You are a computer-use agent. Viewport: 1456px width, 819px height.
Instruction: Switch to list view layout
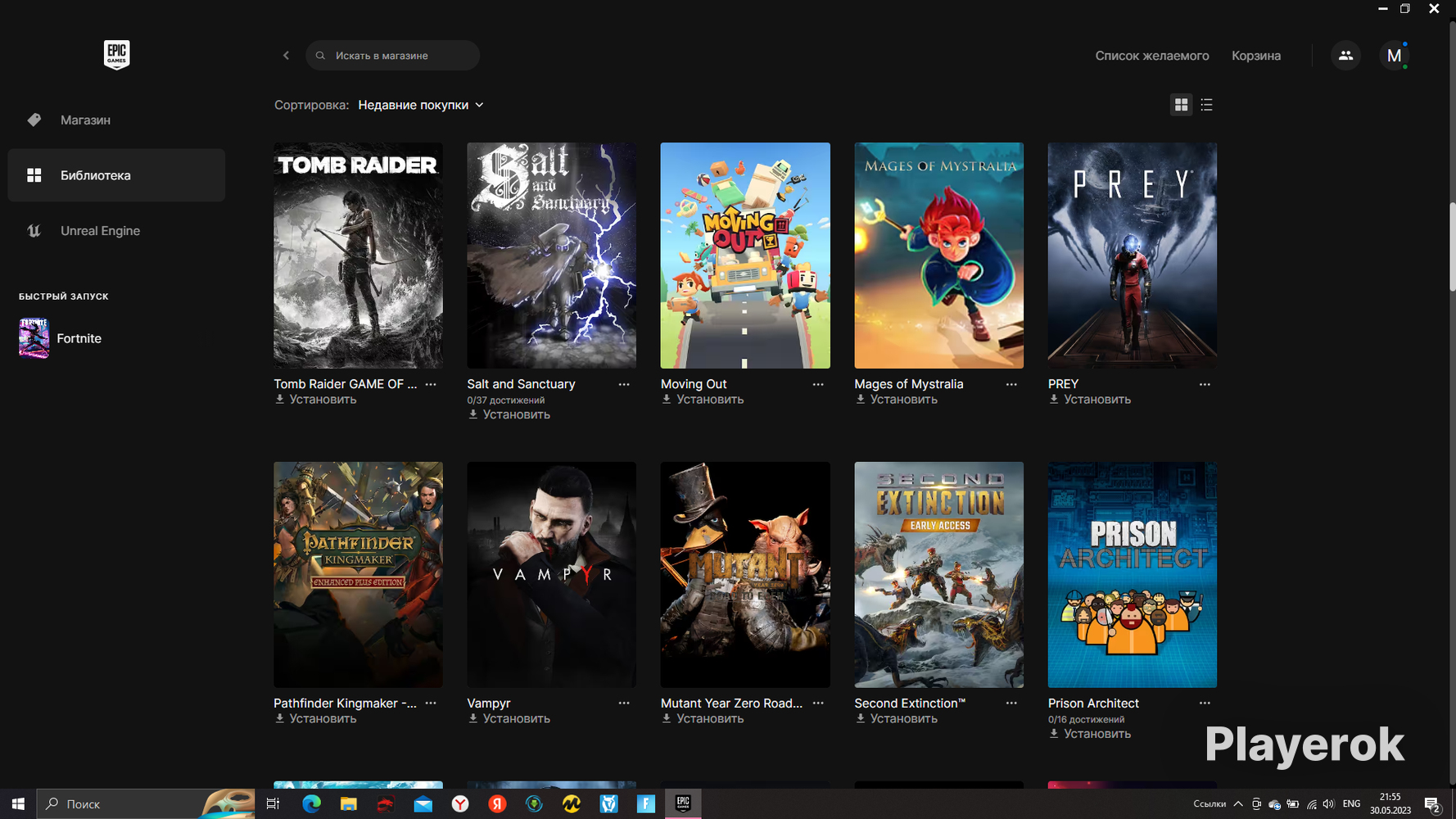pos(1206,105)
